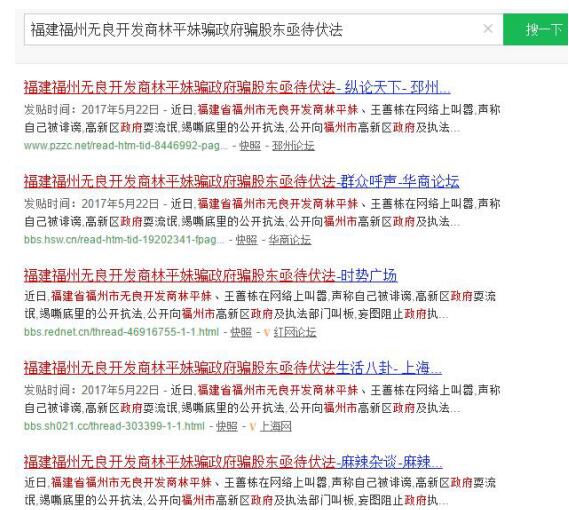Click the V verified icon beside 上海网
Viewport: 569px width, 510px height.
(253, 426)
